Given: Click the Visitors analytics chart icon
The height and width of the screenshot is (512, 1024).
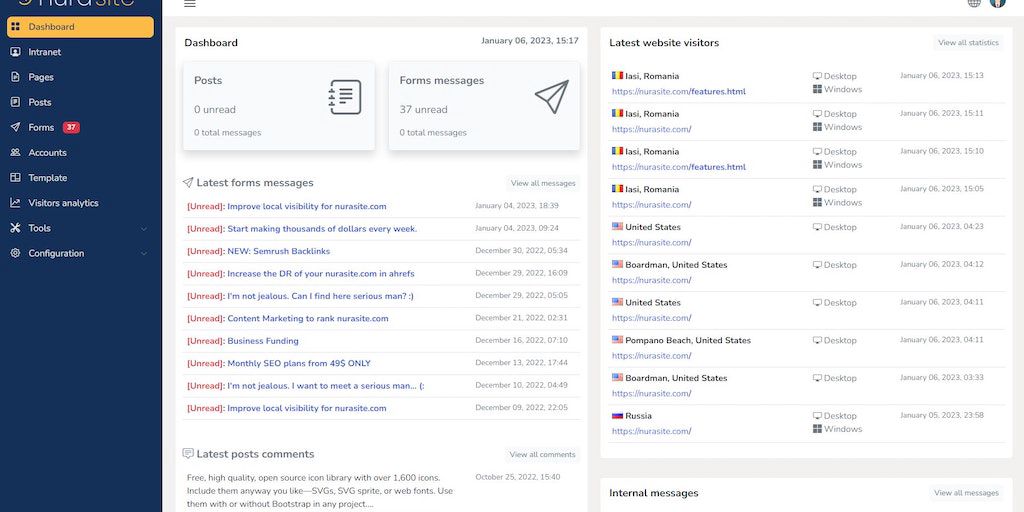Looking at the screenshot, I should tap(15, 203).
